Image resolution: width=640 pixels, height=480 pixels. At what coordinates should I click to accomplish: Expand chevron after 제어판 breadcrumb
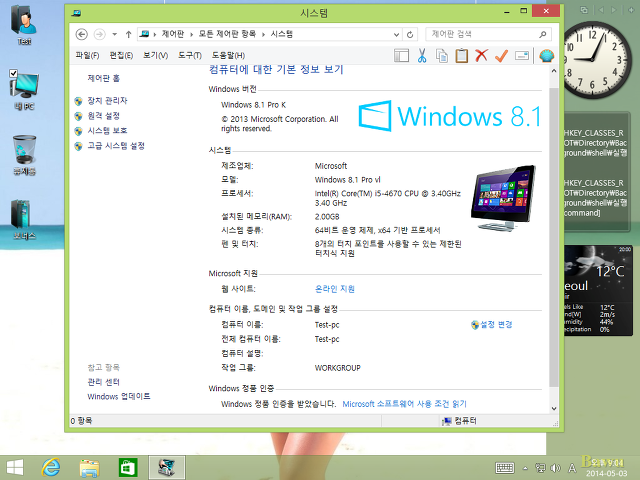point(191,35)
